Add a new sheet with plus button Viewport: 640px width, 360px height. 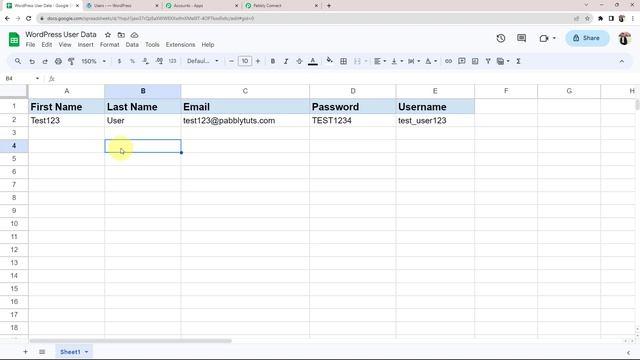25,351
